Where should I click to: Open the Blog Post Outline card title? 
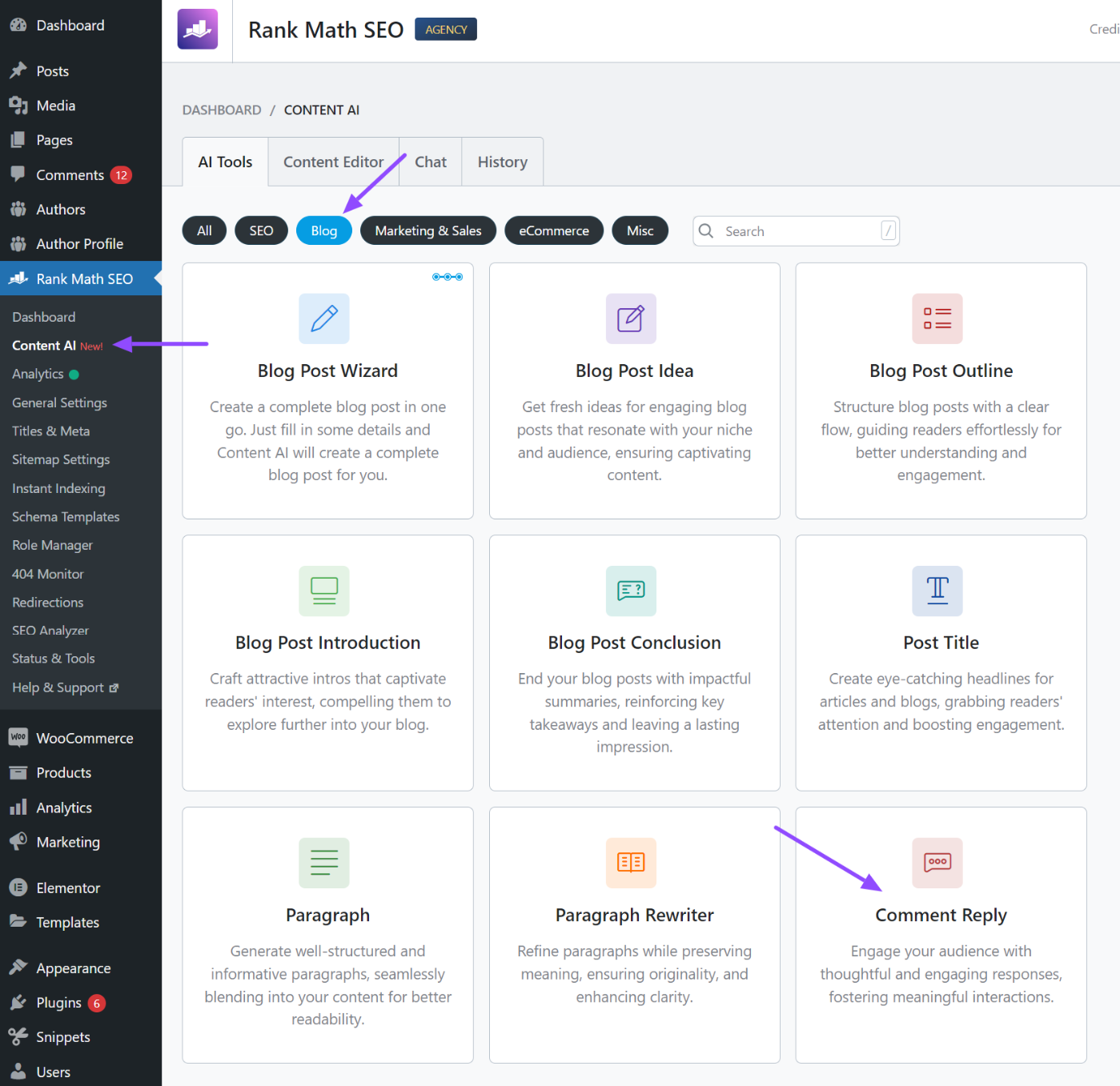click(x=941, y=371)
